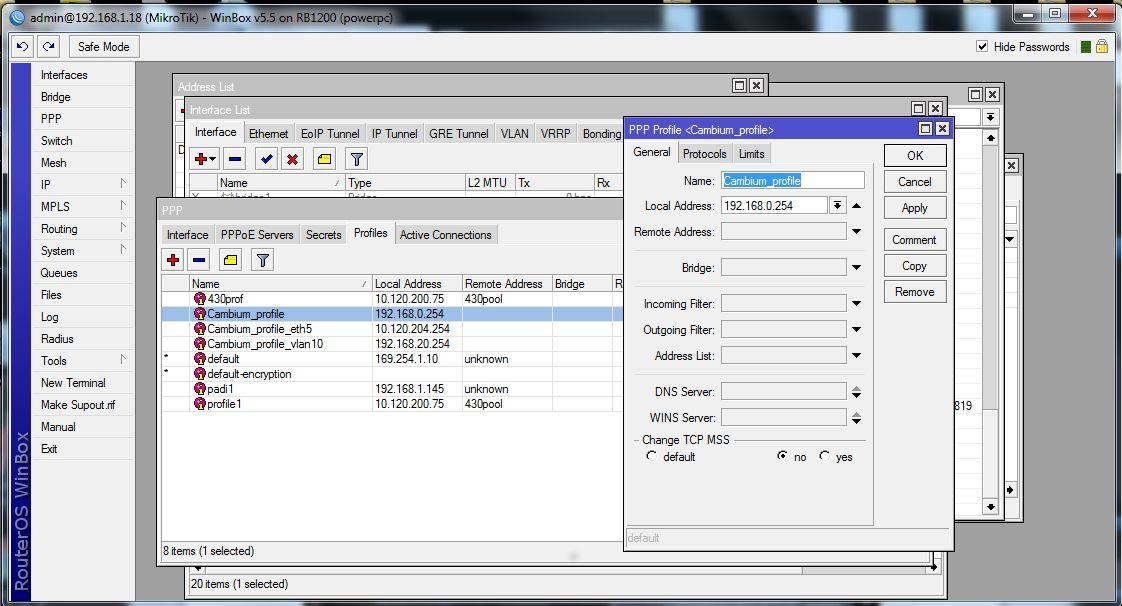
Task: Open the PPPoE Servers tab in PPP window
Action: coord(257,235)
